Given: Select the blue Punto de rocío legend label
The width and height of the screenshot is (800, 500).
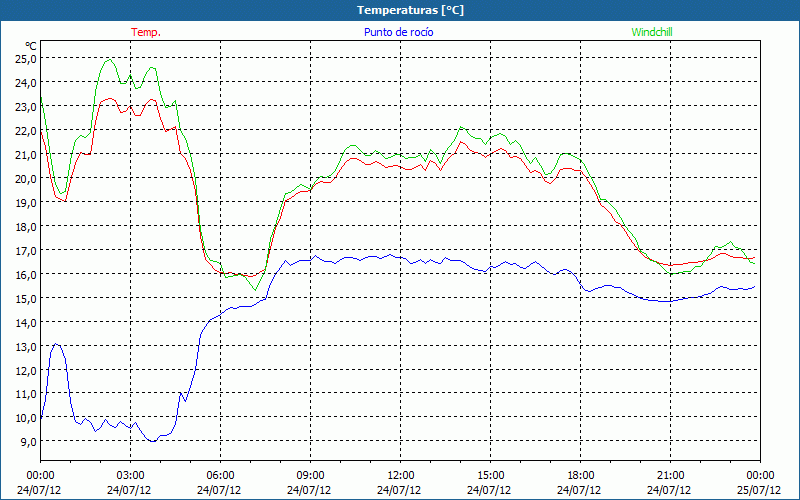Looking at the screenshot, I should (x=399, y=32).
